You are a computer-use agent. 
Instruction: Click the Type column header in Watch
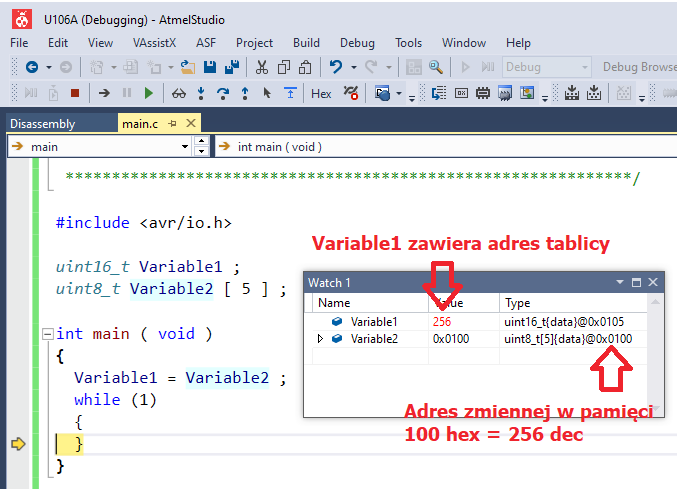518,302
